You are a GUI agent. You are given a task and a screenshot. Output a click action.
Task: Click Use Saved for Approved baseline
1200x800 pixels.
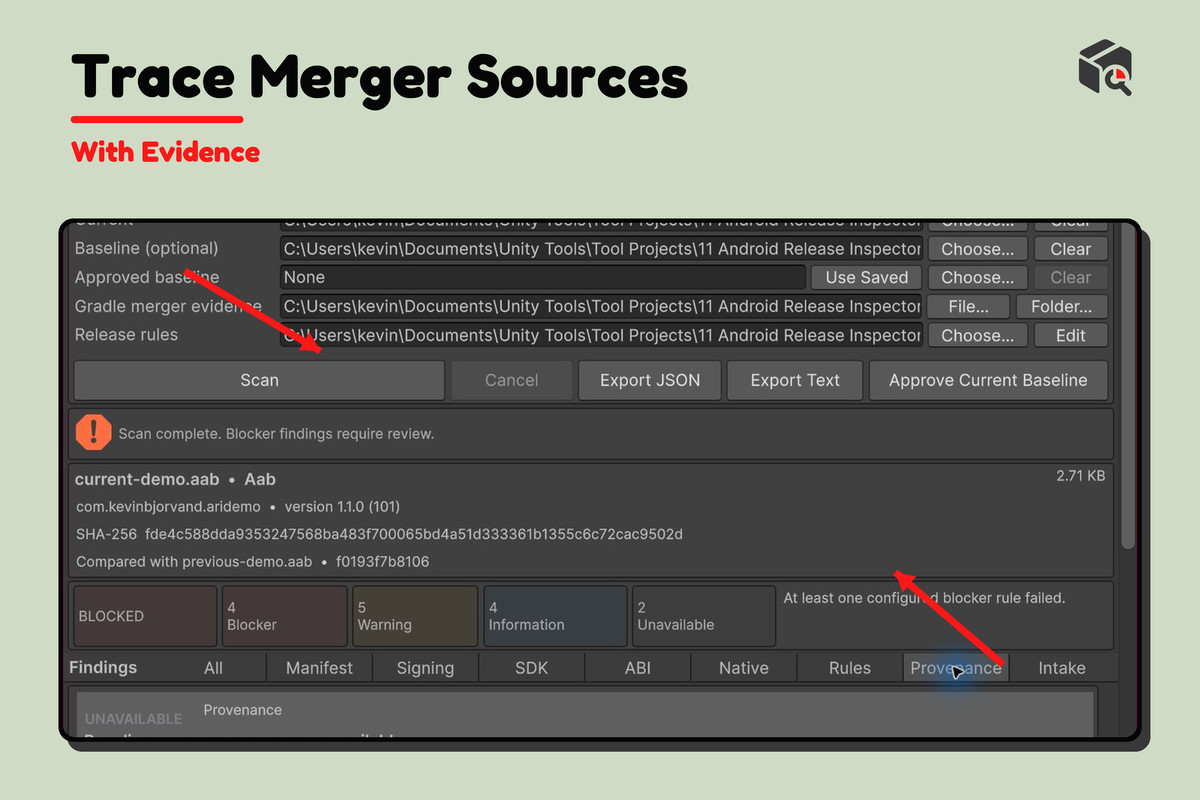867,277
